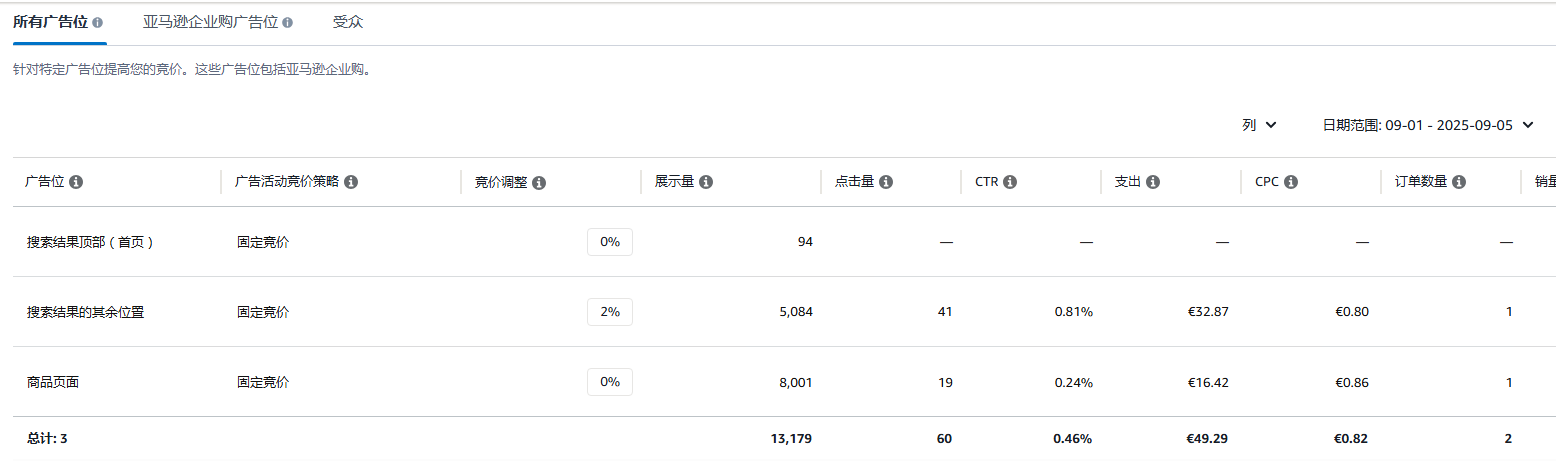This screenshot has height=461, width=1556.
Task: Edit bid adjustment for 搜索结果顶部（首页）
Action: coord(610,242)
